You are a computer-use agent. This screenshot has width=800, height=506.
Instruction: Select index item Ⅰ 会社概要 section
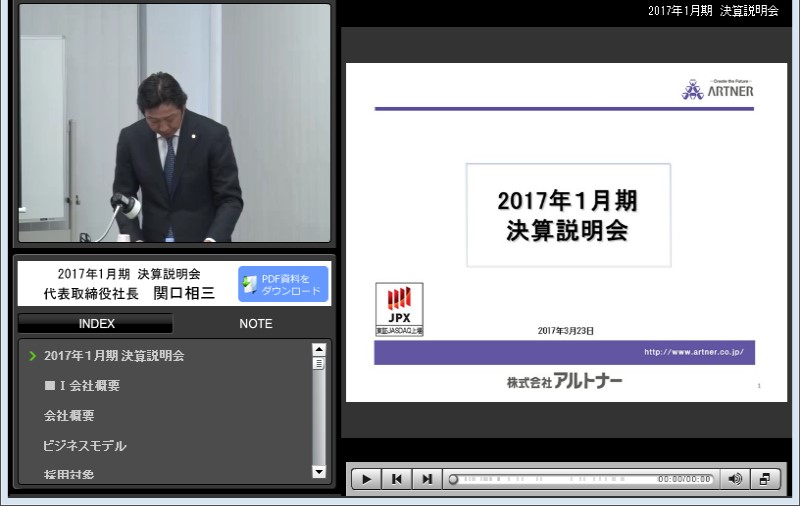coord(82,386)
